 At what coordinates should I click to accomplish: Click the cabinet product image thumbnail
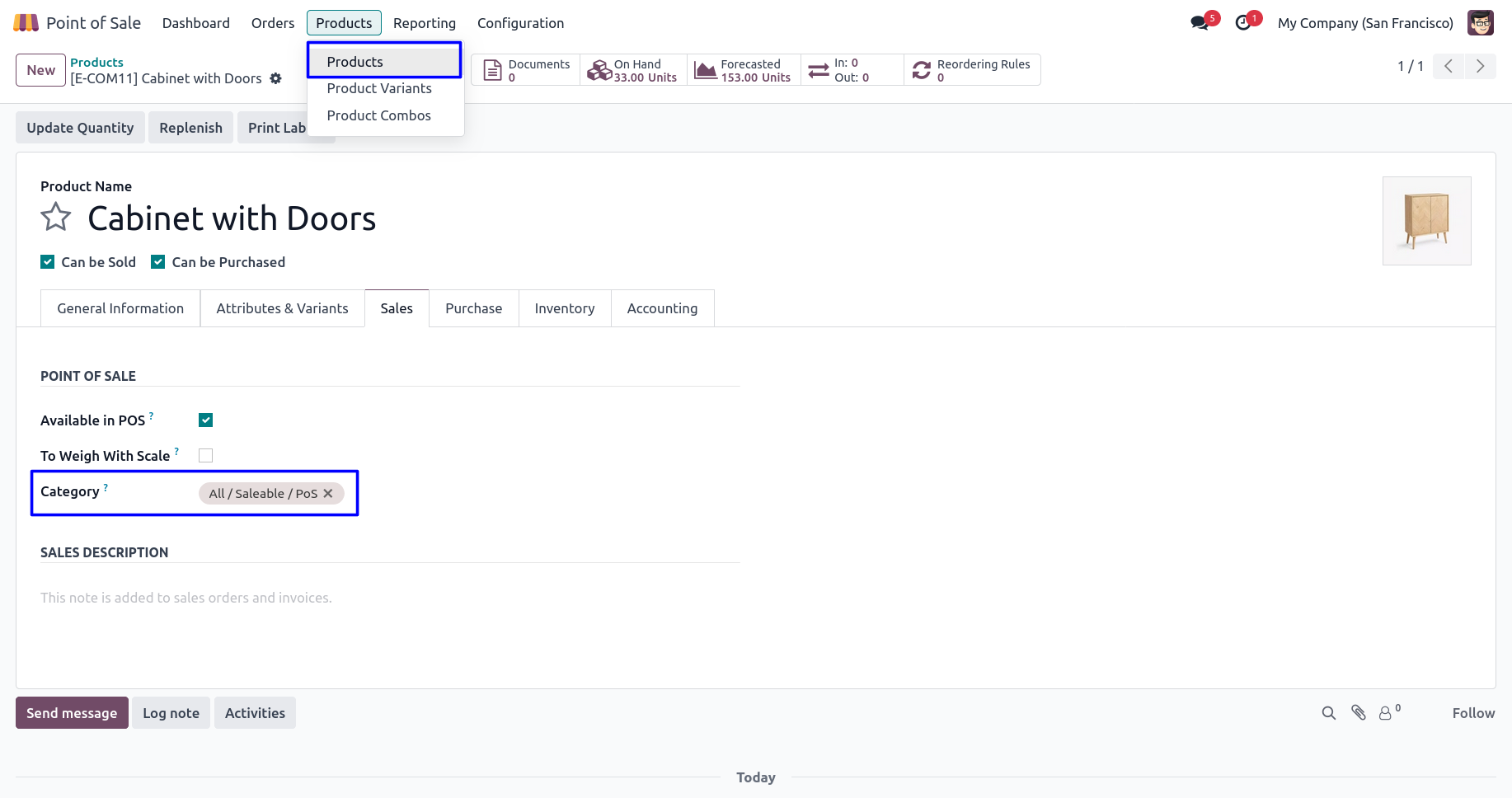coord(1426,221)
